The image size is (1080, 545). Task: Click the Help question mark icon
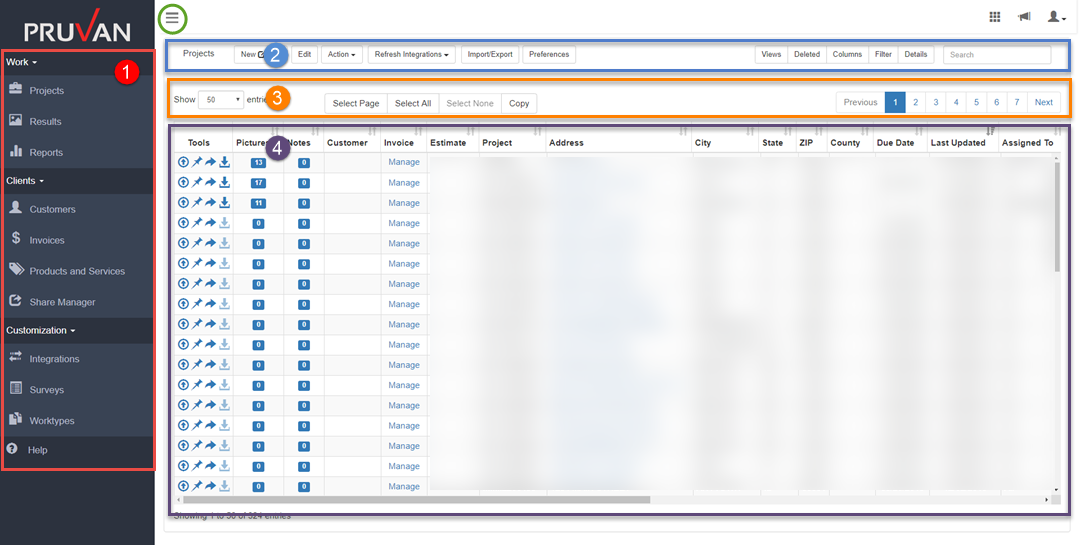pyautogui.click(x=12, y=450)
